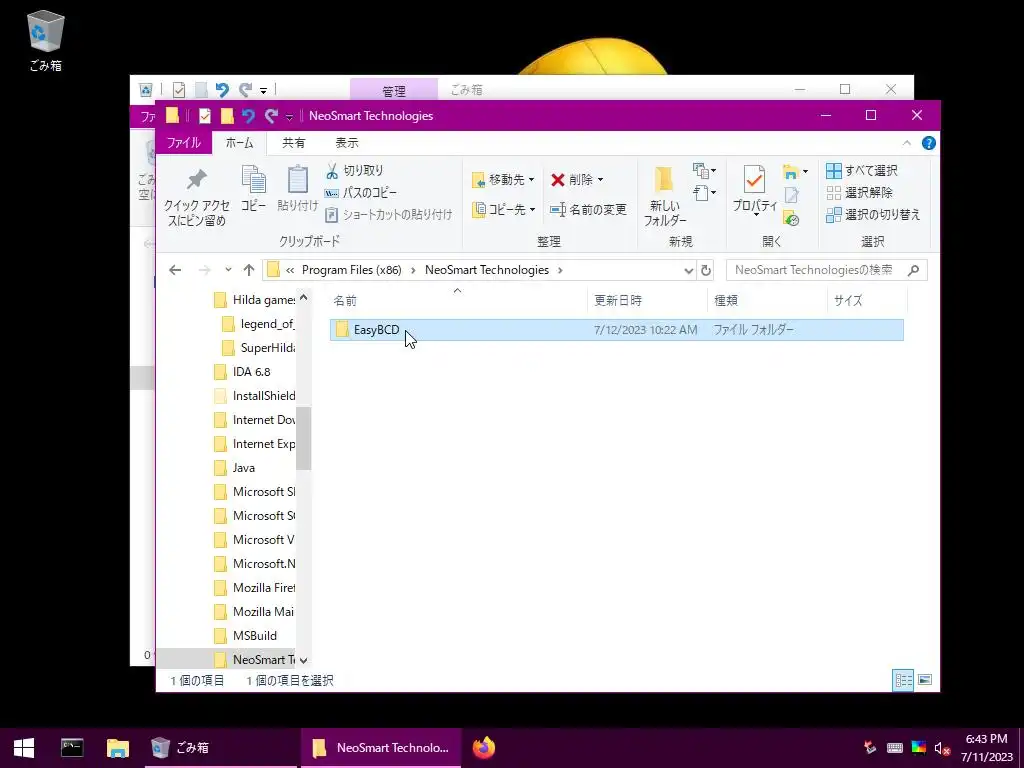Click Undo in the NeoSmart title bar
The image size is (1024, 768).
point(248,116)
